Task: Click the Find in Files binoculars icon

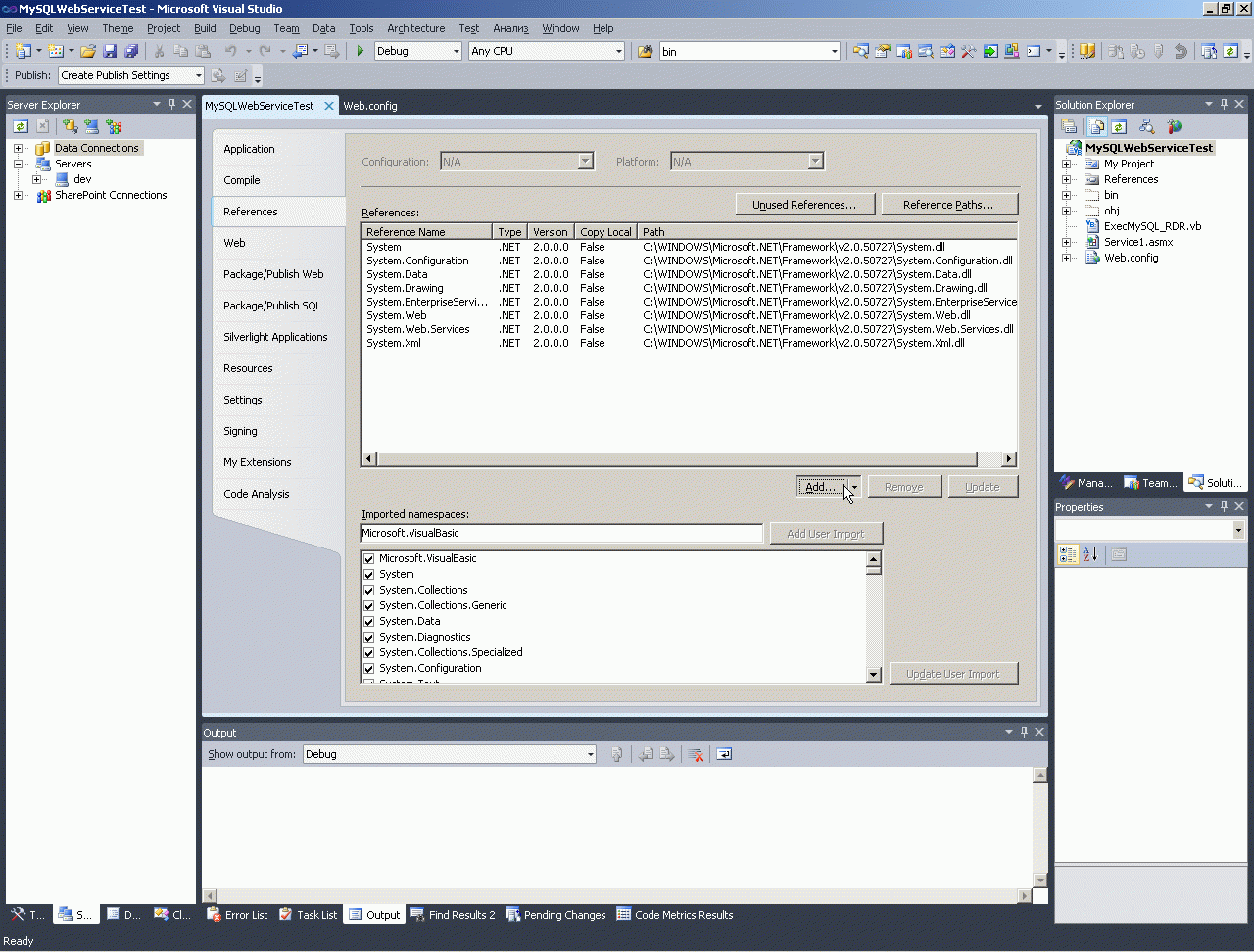Action: point(645,51)
